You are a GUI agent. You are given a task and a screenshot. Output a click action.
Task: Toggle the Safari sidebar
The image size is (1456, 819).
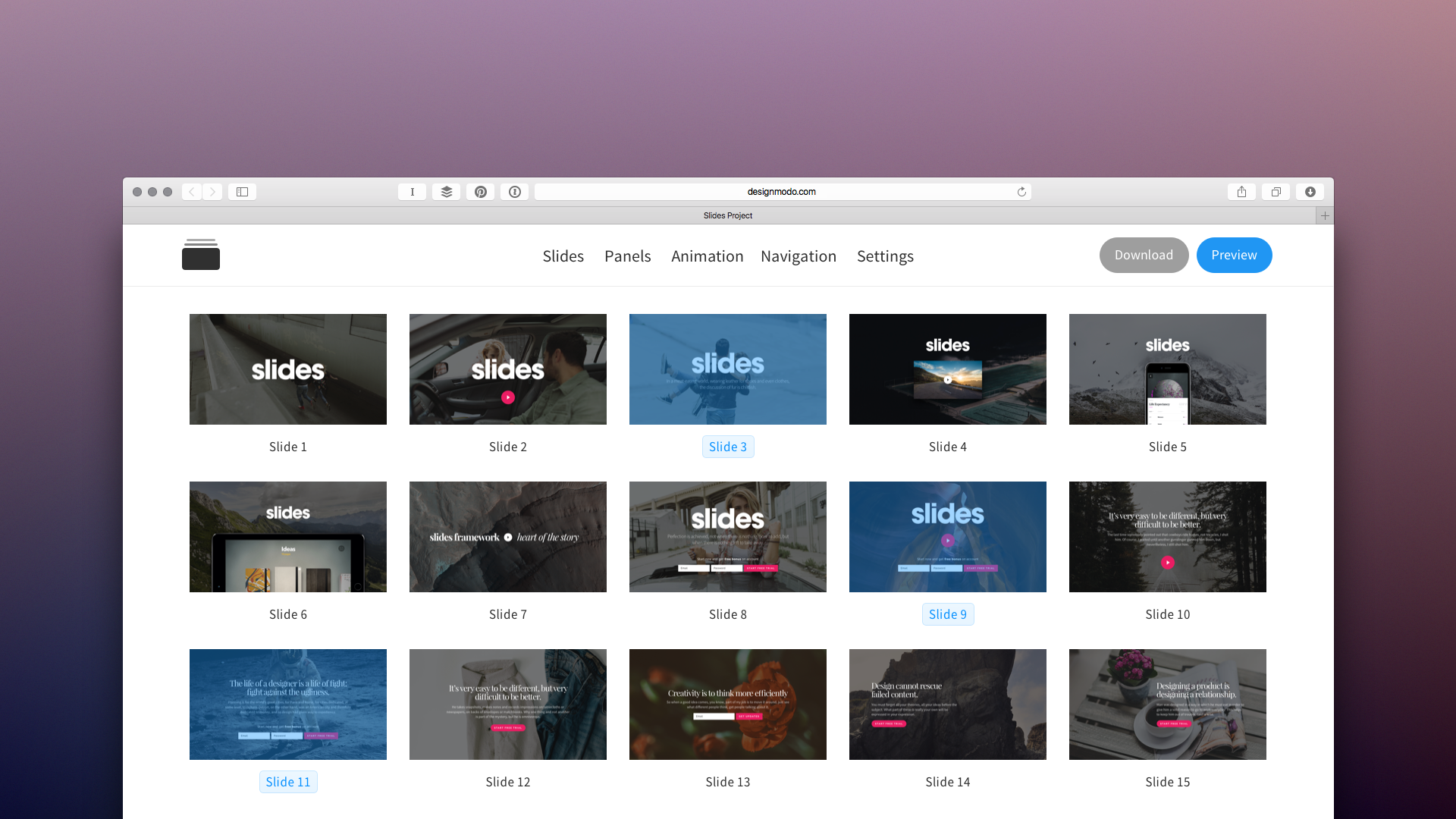coord(242,192)
